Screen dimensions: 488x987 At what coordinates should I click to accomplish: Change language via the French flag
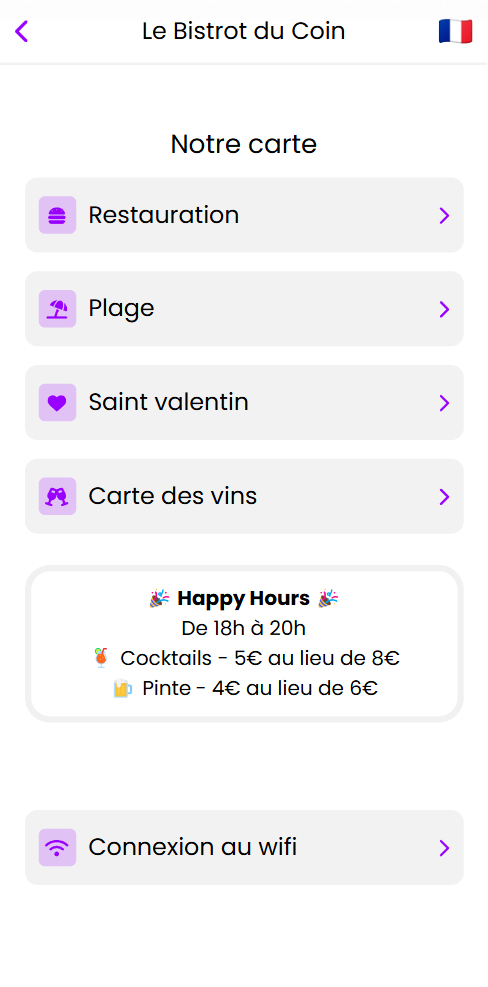(455, 31)
